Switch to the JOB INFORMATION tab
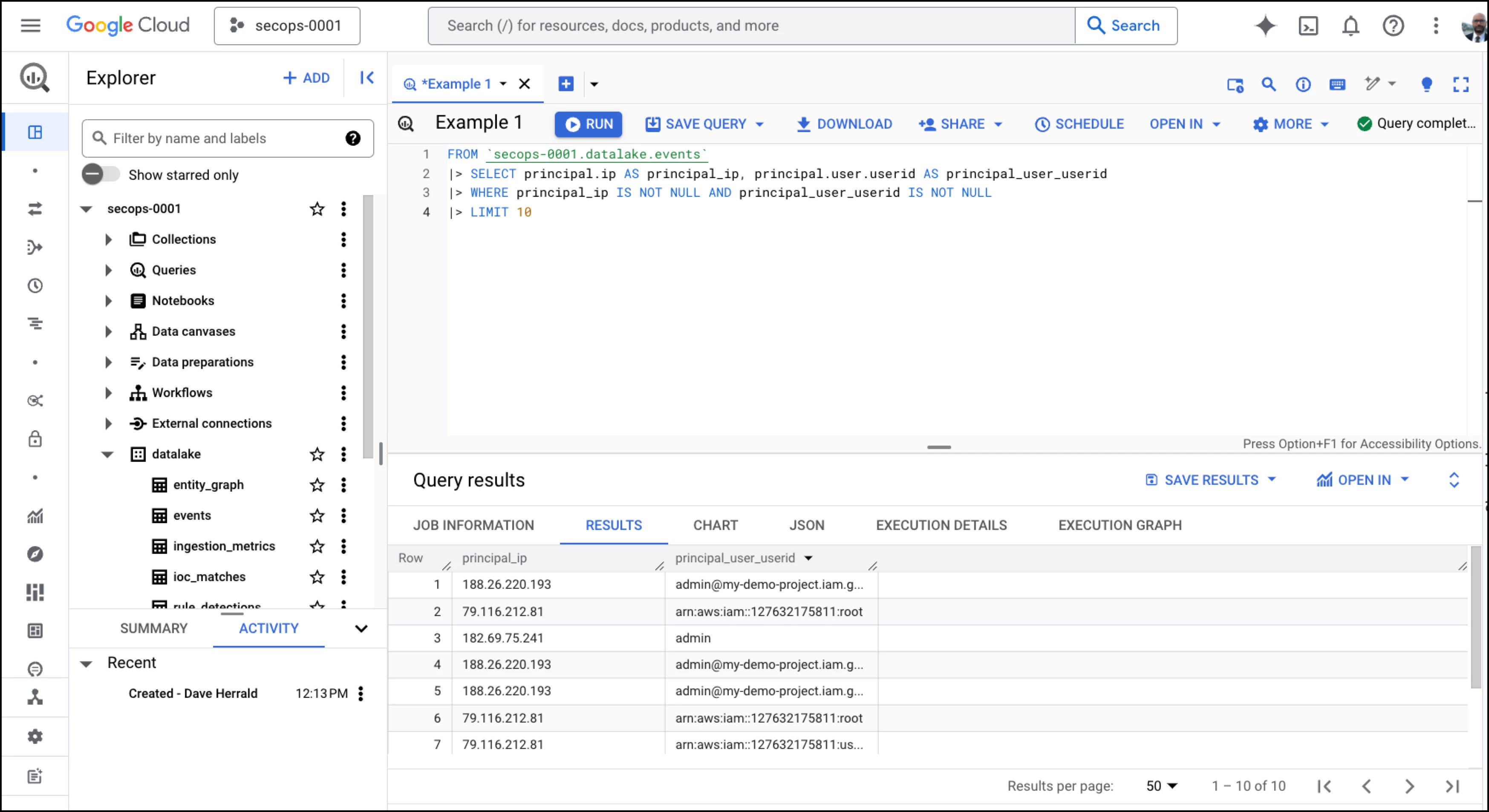1489x812 pixels. point(473,525)
